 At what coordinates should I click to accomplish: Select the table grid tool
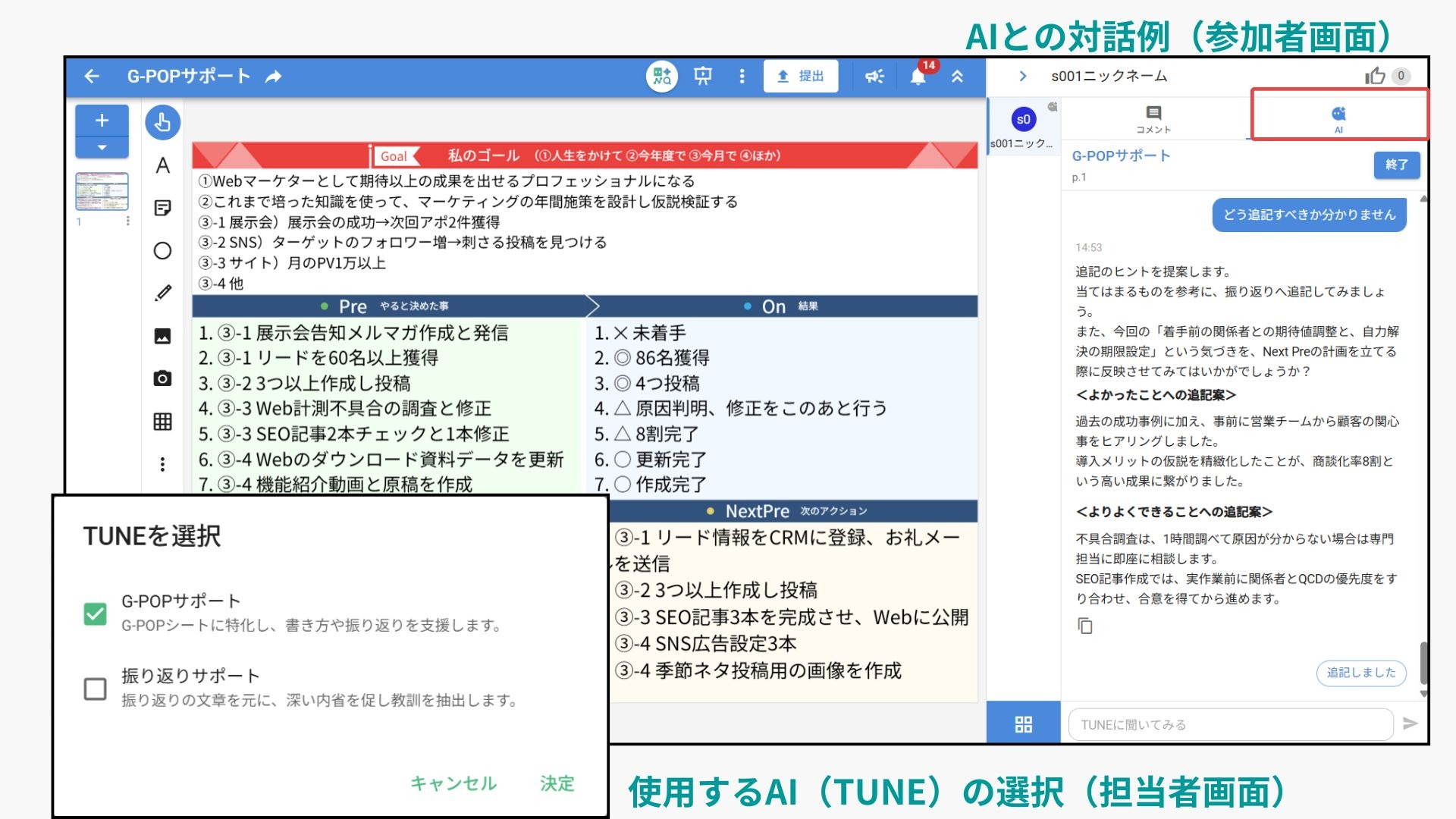click(162, 421)
